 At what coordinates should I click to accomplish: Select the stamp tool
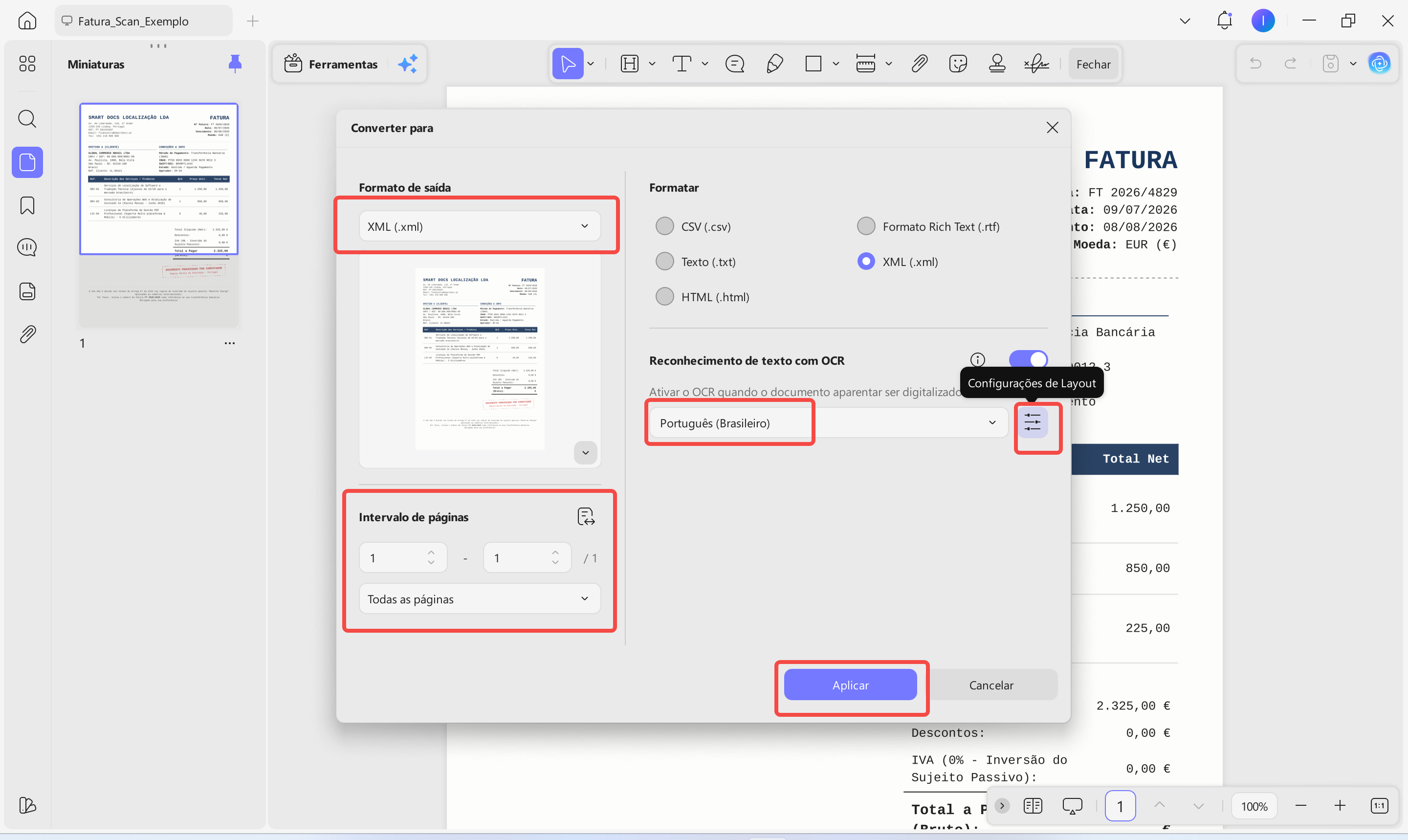pos(997,64)
